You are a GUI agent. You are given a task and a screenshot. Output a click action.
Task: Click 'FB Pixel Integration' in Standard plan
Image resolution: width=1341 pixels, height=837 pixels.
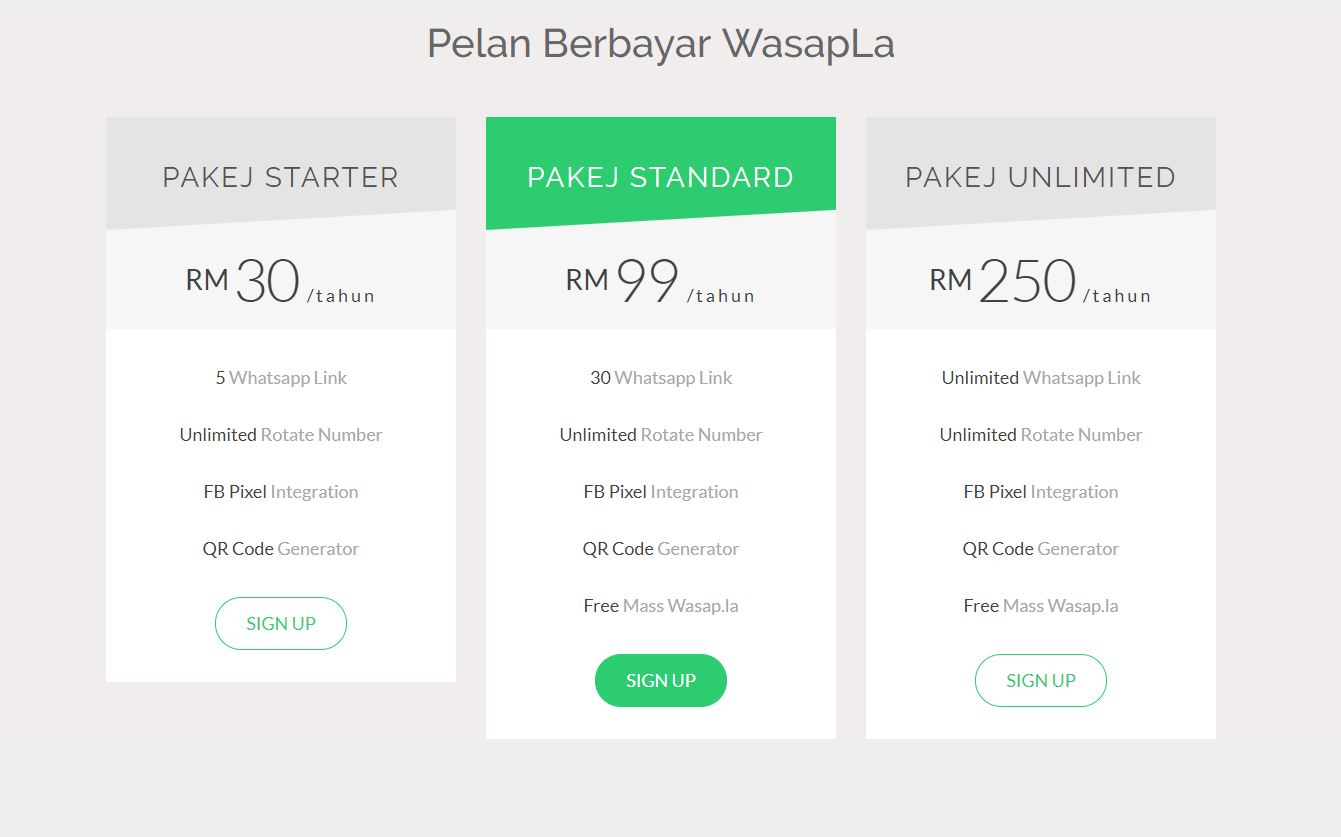[661, 492]
